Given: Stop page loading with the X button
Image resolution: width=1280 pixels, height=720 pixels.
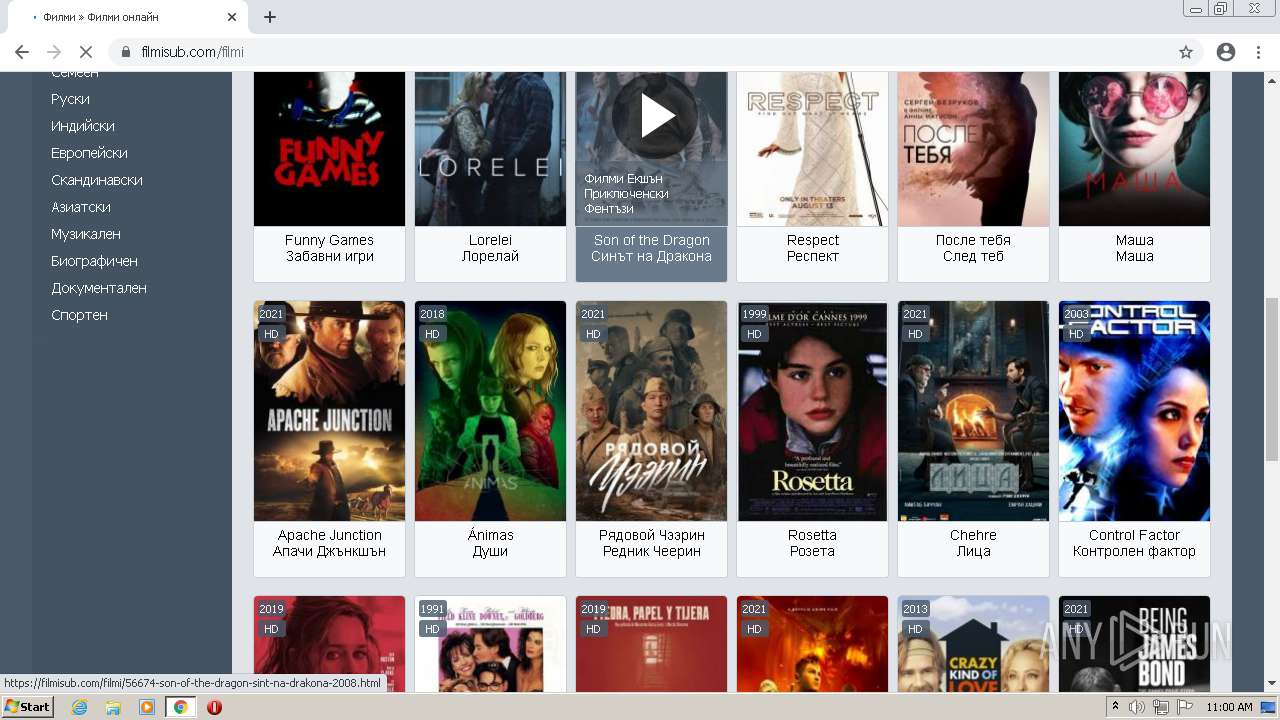Looking at the screenshot, I should pos(86,52).
